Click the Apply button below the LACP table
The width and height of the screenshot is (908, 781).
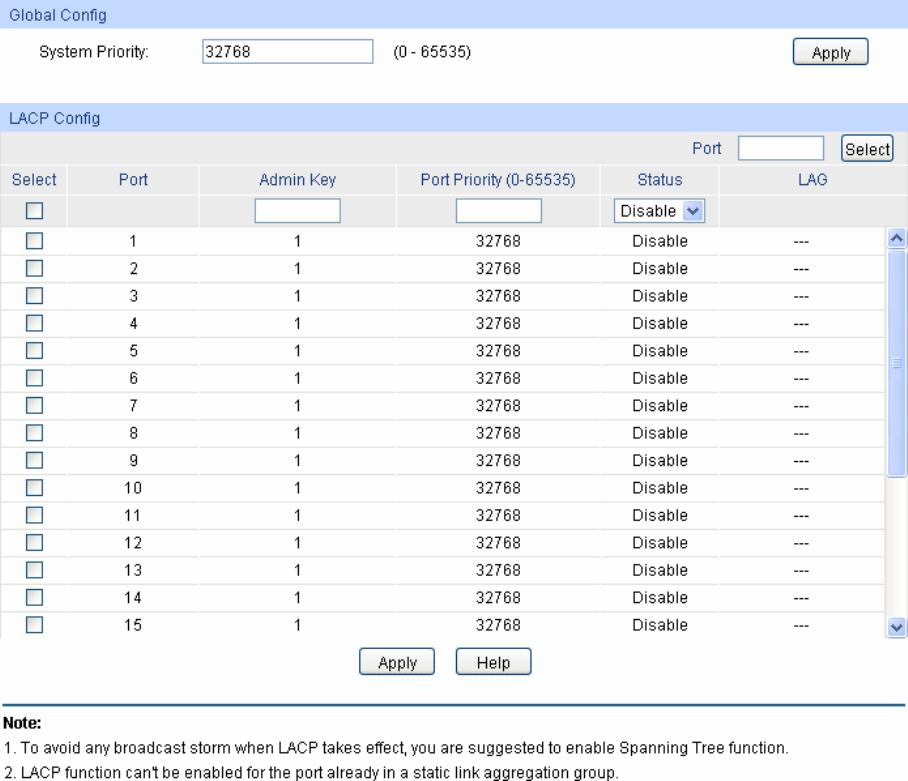[397, 663]
